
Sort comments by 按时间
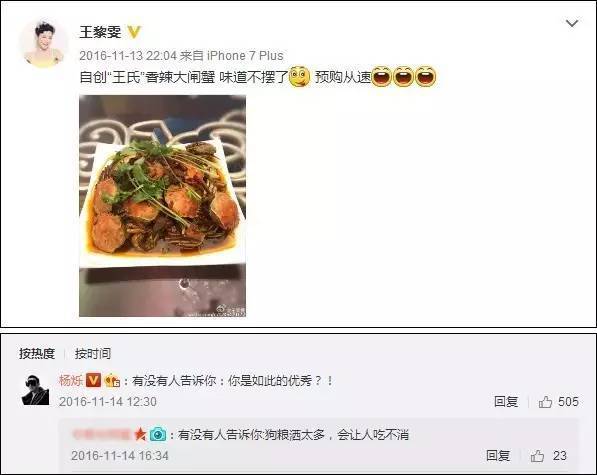tap(93, 354)
